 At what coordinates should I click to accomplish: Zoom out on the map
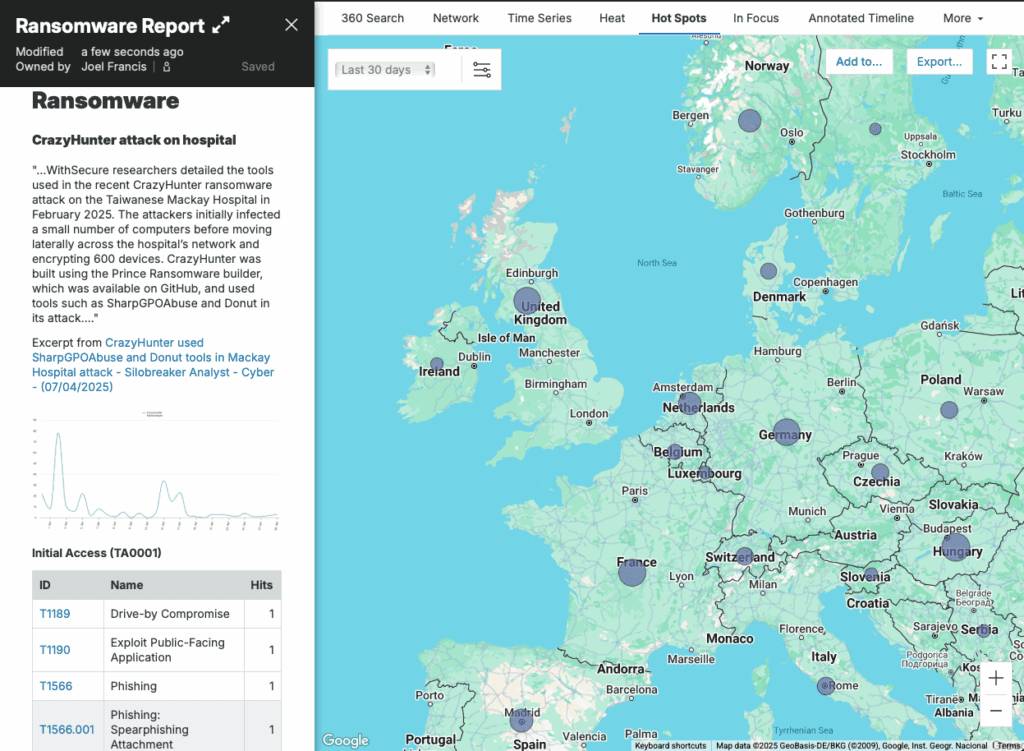996,711
